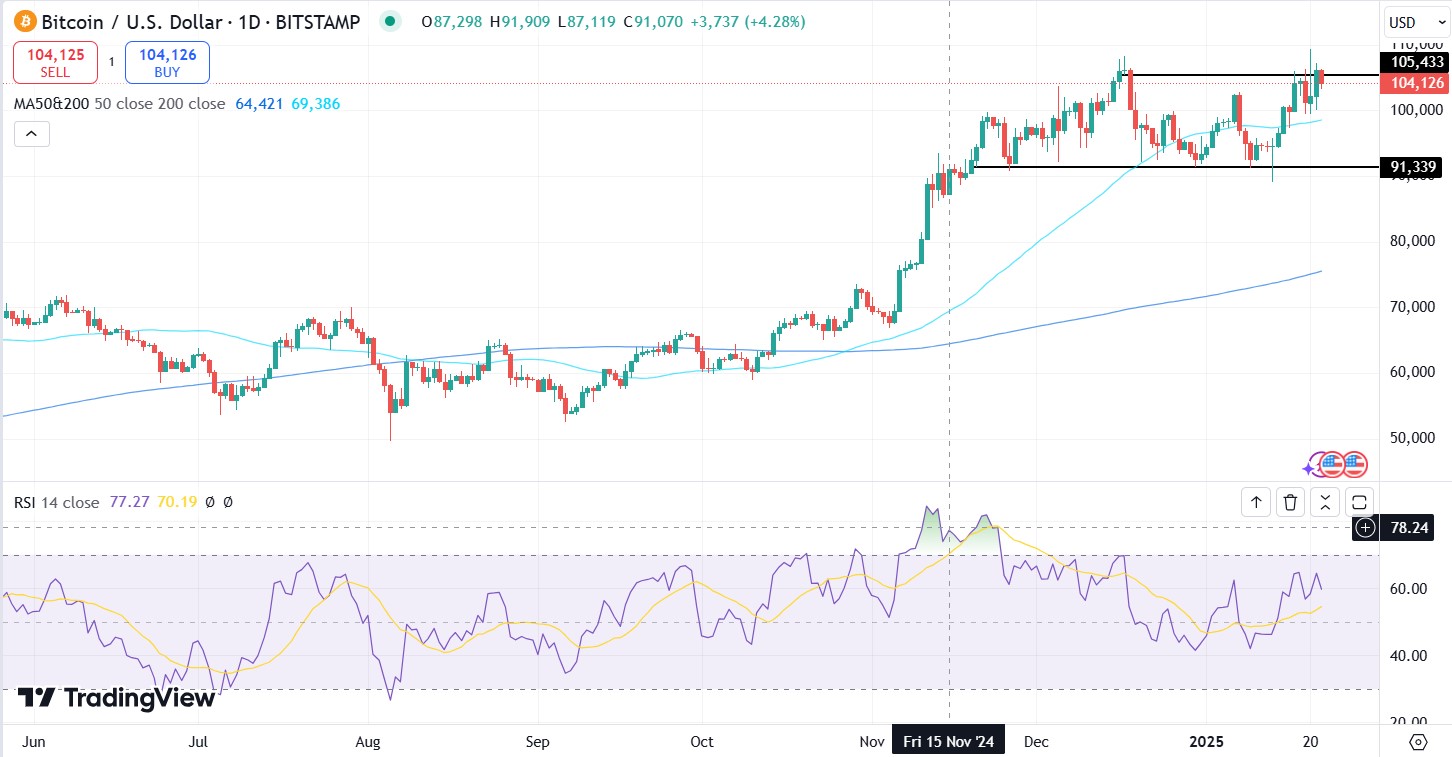
Task: Delete the RSI pane using trash icon
Action: click(x=1291, y=502)
